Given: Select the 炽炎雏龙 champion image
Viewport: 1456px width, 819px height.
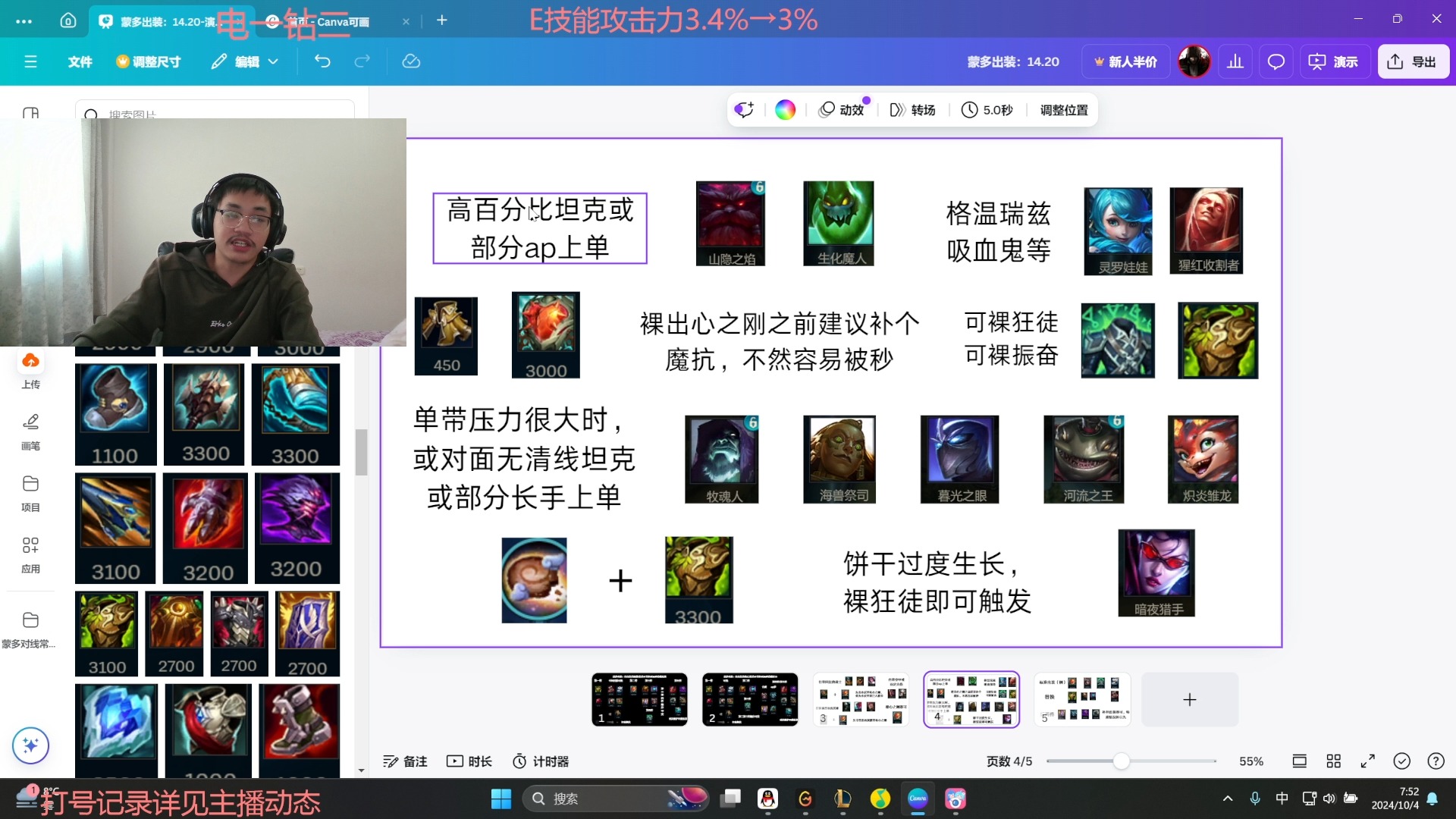Looking at the screenshot, I should [x=1203, y=460].
